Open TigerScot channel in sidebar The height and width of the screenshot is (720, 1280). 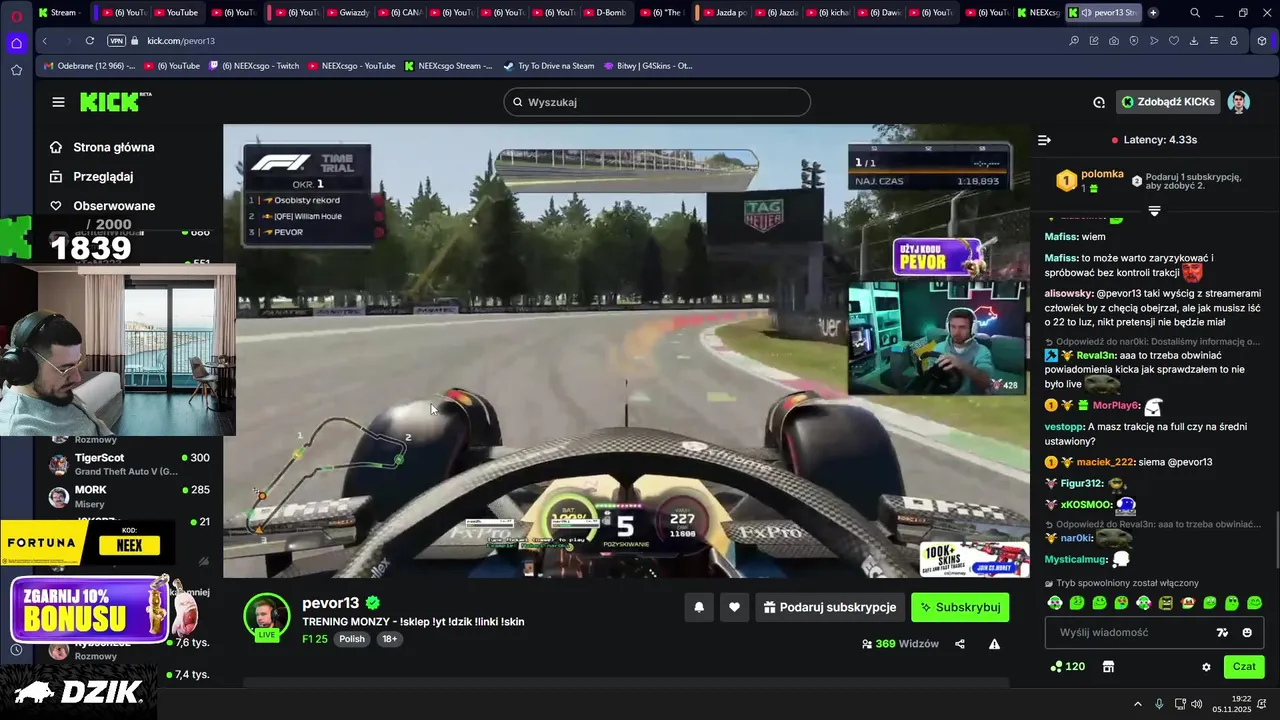(x=128, y=464)
